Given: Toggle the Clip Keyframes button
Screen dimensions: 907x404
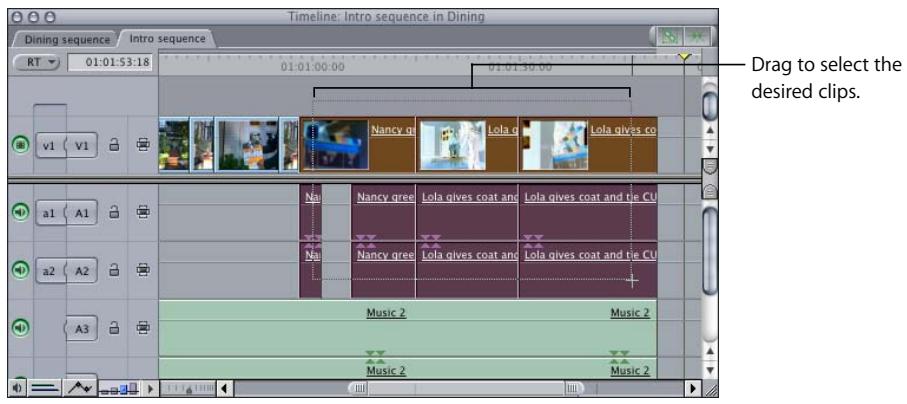Looking at the screenshot, I should 80,388.
